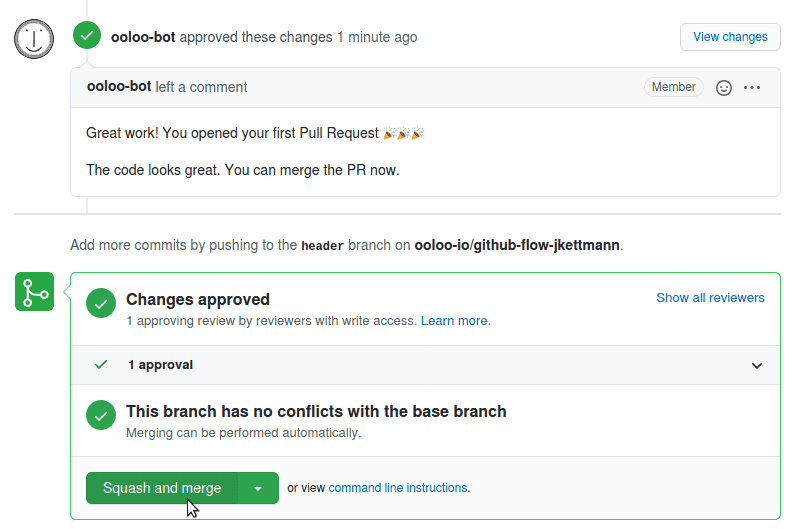This screenshot has width=799, height=529.
Task: Click ooloo-bot name in comment header
Action: point(119,87)
